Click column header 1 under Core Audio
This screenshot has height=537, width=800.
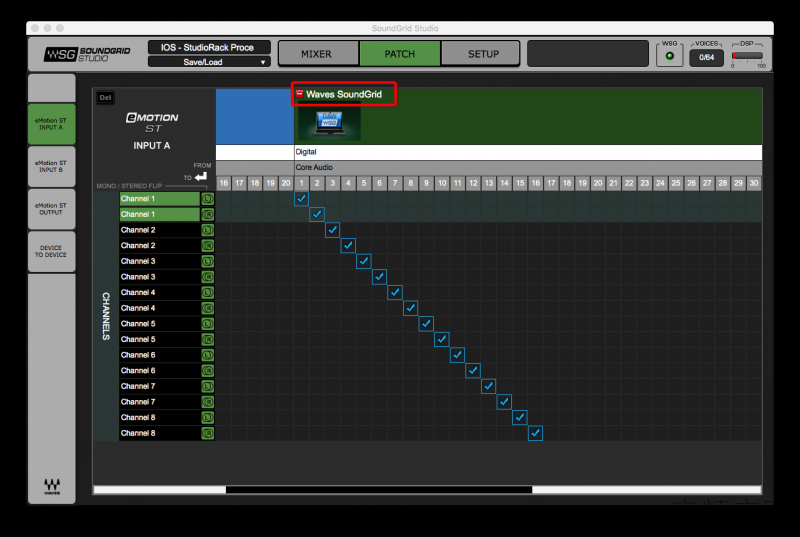[x=302, y=183]
